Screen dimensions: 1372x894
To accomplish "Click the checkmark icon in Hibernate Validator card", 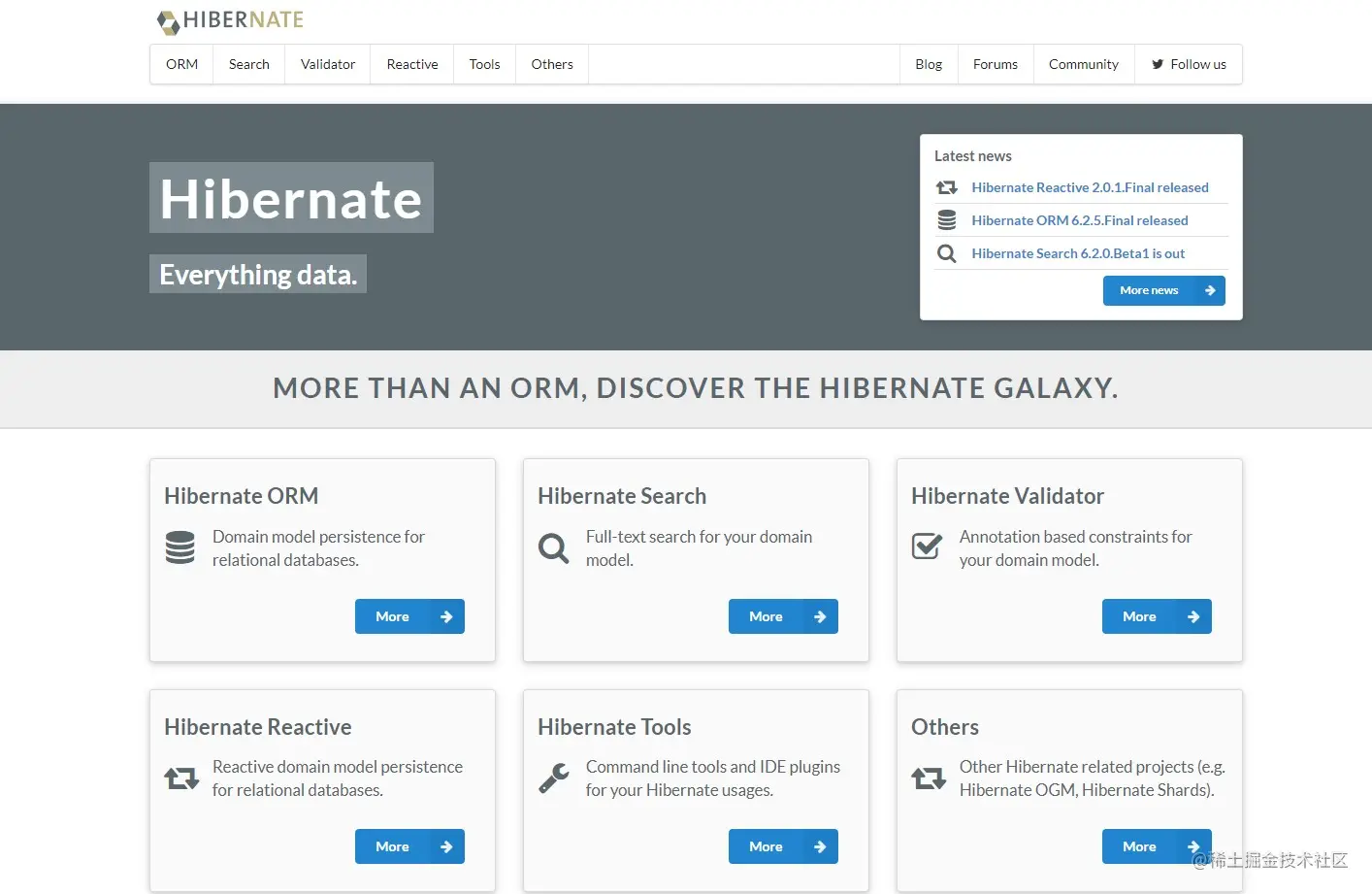I will [927, 546].
